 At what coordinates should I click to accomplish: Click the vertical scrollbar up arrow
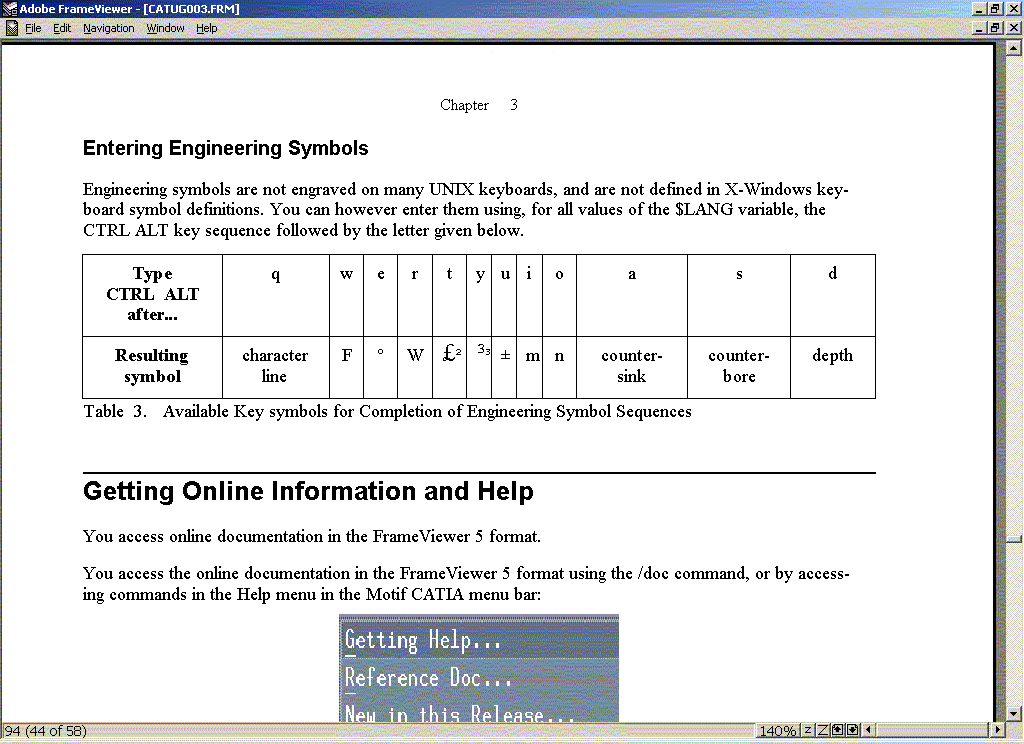point(1014,48)
